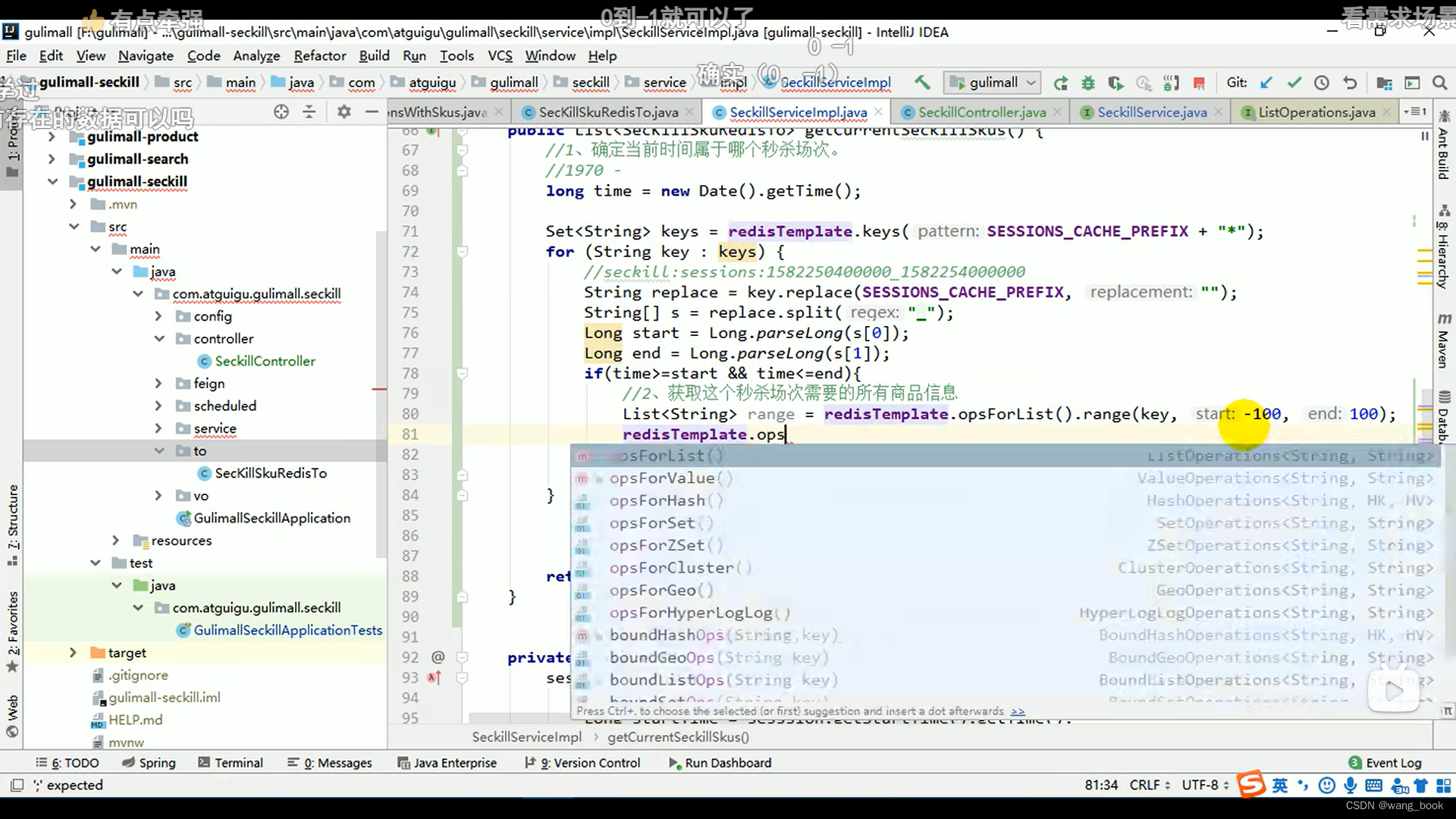1456x819 pixels.
Task: Expand the config package
Action: pyautogui.click(x=158, y=316)
